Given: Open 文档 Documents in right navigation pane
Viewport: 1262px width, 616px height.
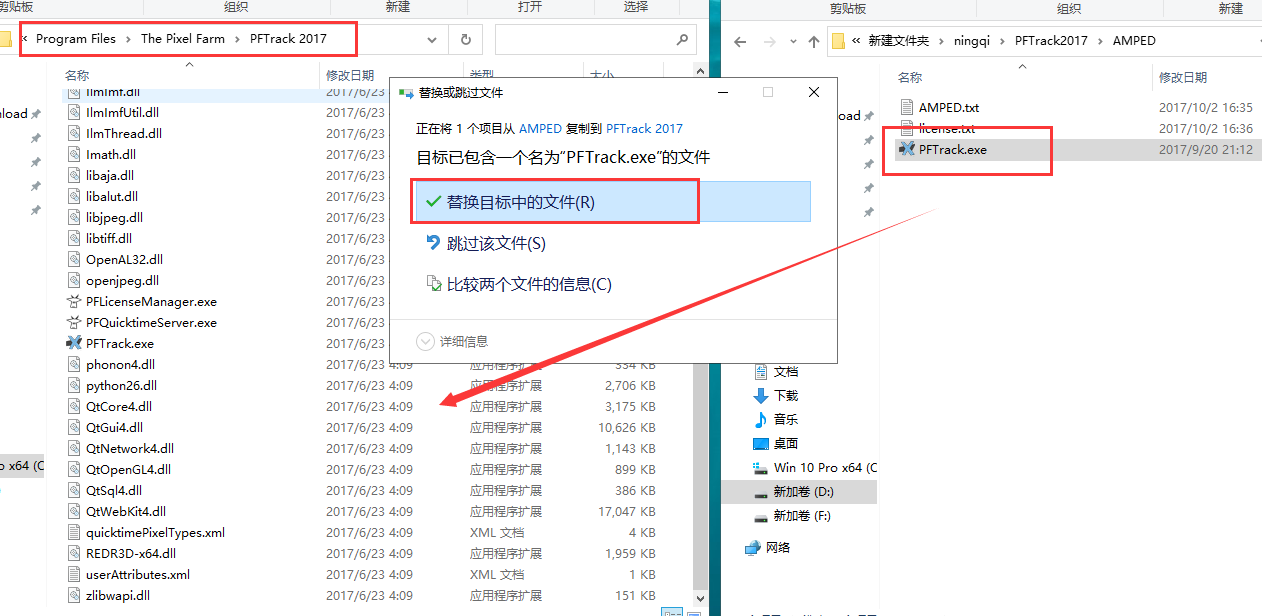Looking at the screenshot, I should [x=786, y=371].
